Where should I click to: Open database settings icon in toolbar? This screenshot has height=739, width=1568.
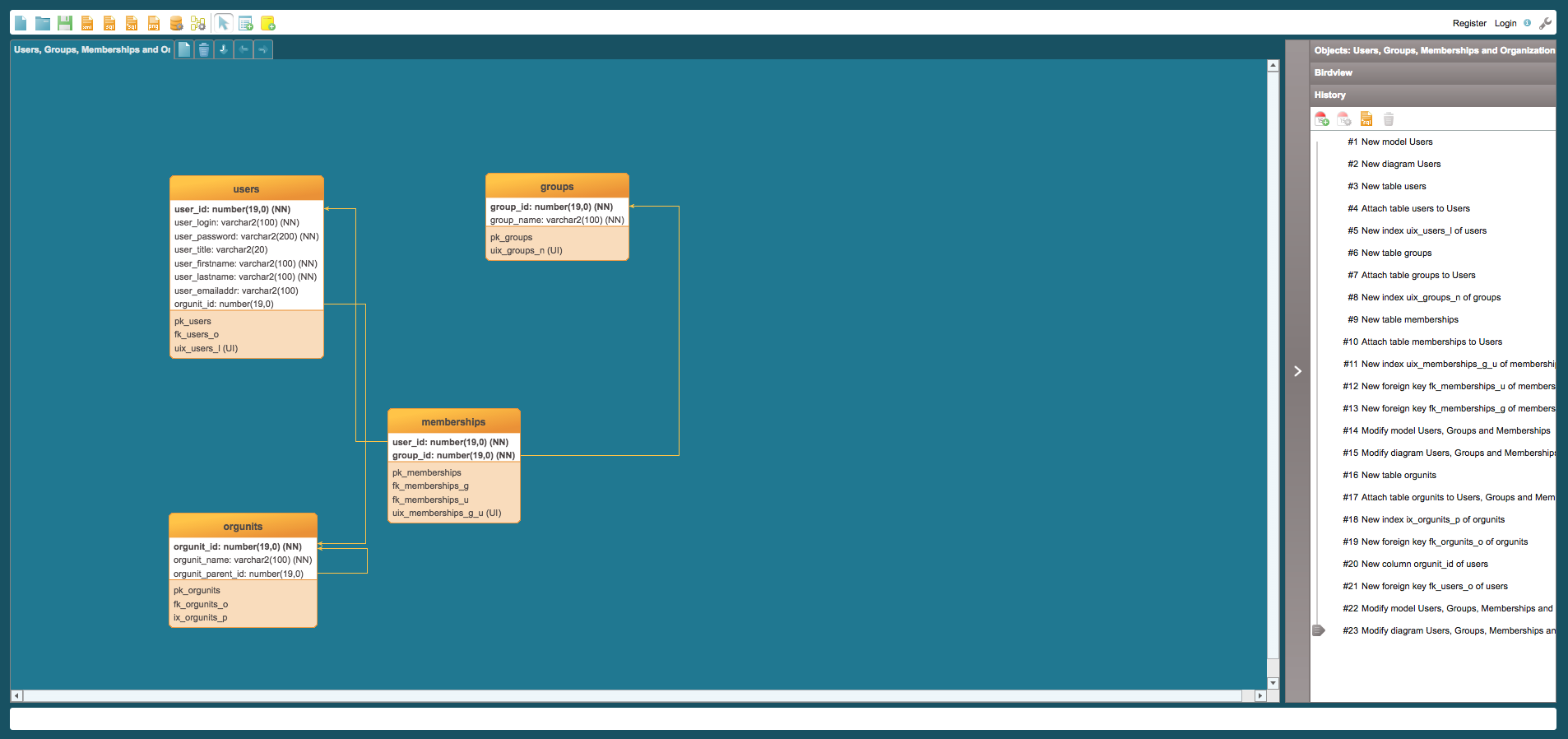(x=176, y=23)
